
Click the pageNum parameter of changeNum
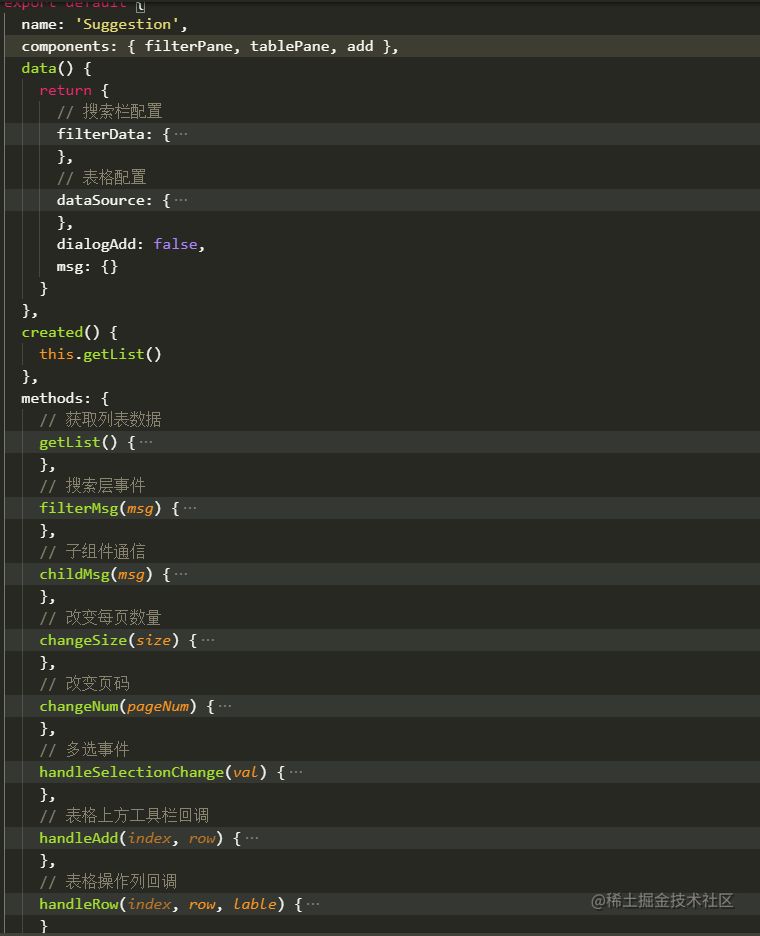(x=158, y=706)
